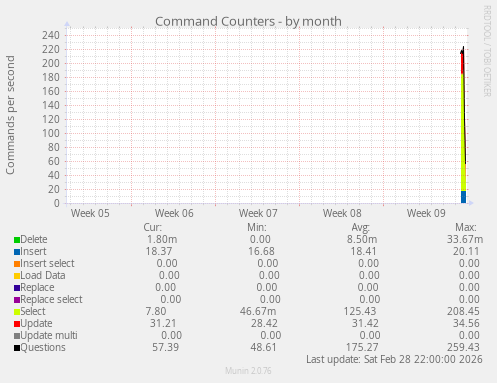Click the dark blue Replace legend swatch
This screenshot has height=383, width=497.
tap(17, 288)
